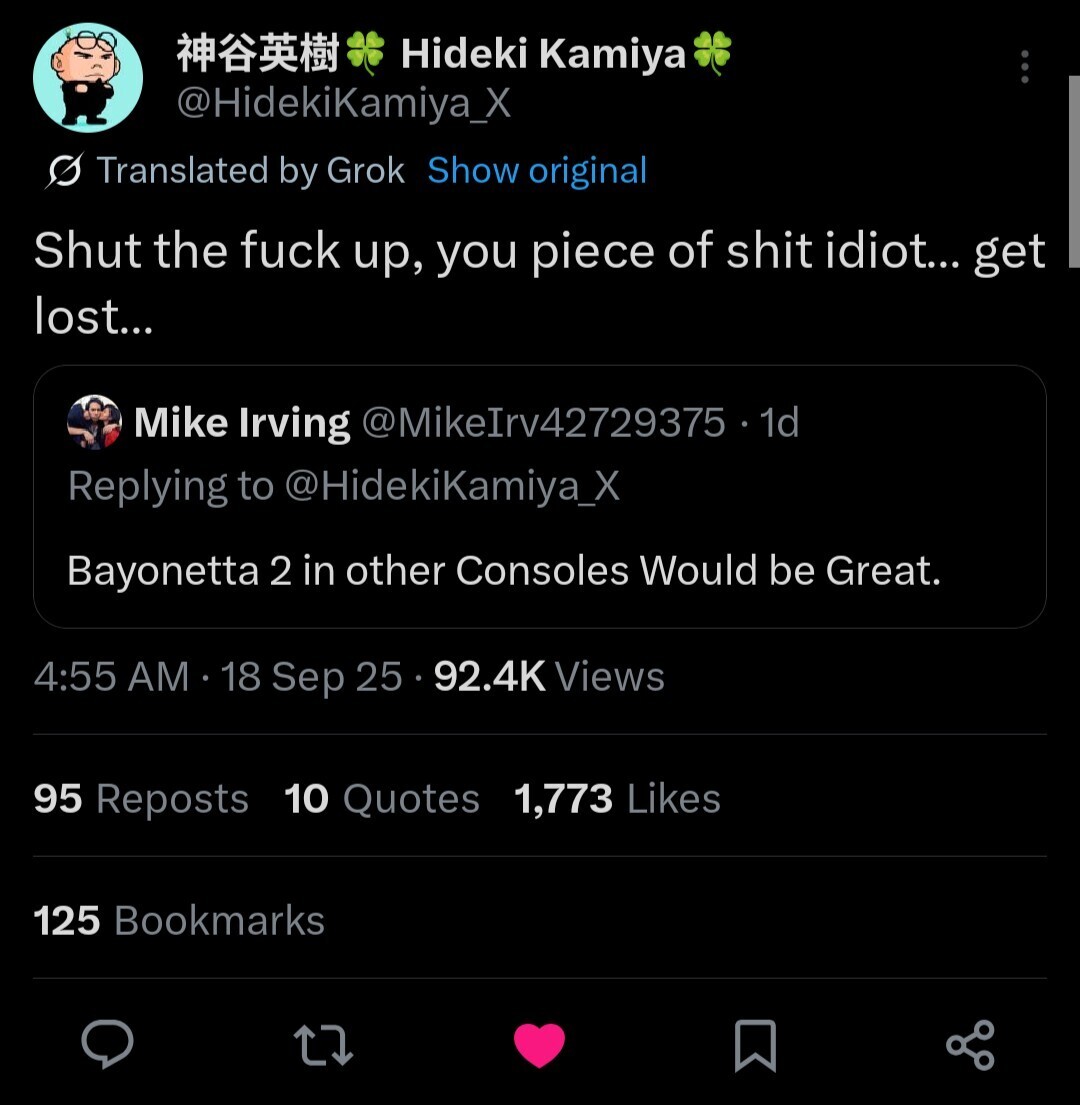Click Hideki Kamiya's profile avatar
The image size is (1080, 1105).
tap(87, 77)
